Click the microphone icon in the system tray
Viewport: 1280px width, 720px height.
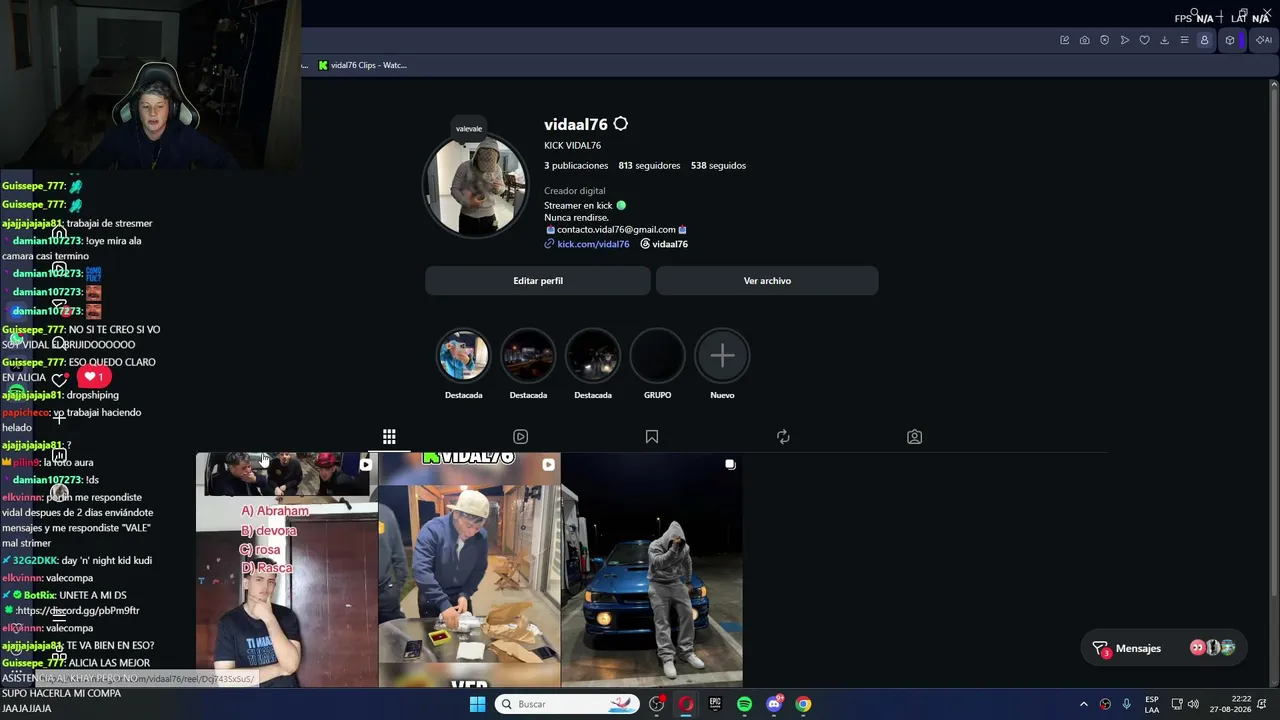click(x=1127, y=704)
